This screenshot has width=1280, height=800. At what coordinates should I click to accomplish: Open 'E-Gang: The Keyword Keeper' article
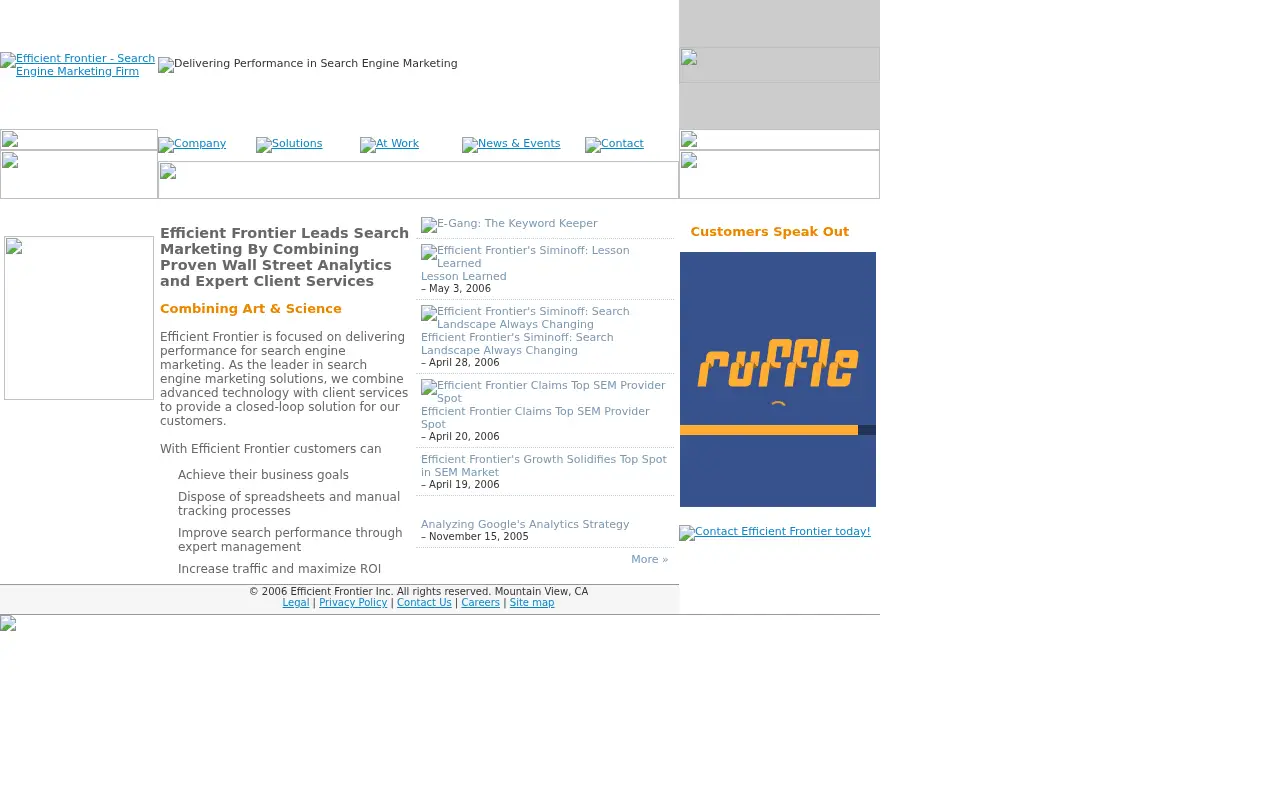[x=509, y=224]
